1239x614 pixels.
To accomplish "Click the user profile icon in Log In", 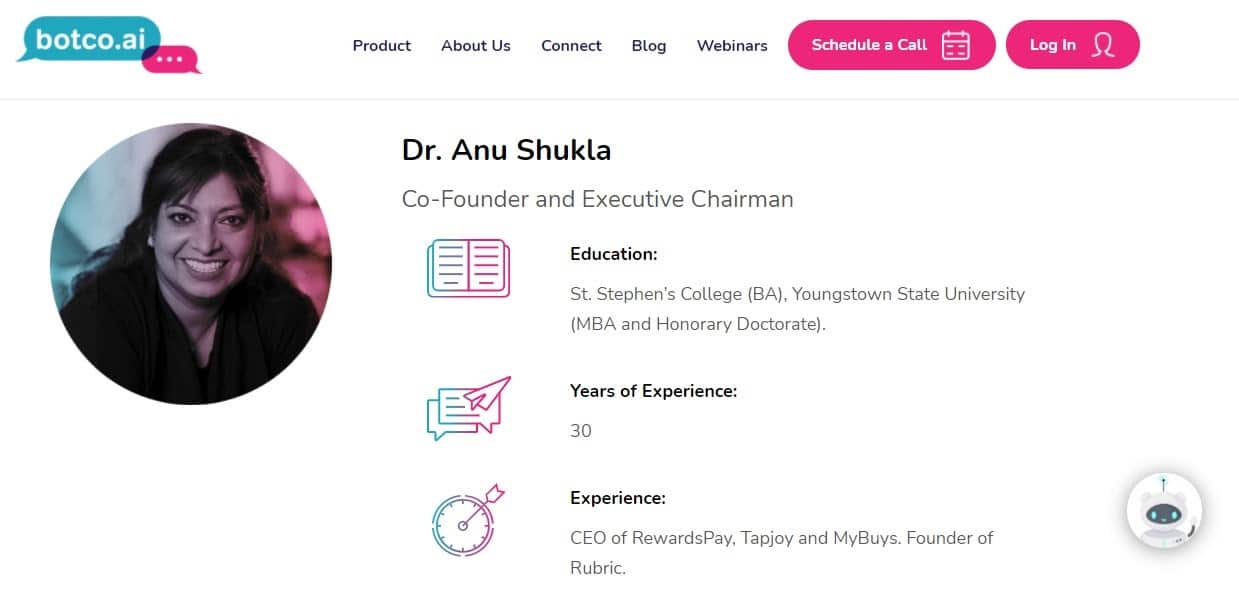I will pos(1103,45).
